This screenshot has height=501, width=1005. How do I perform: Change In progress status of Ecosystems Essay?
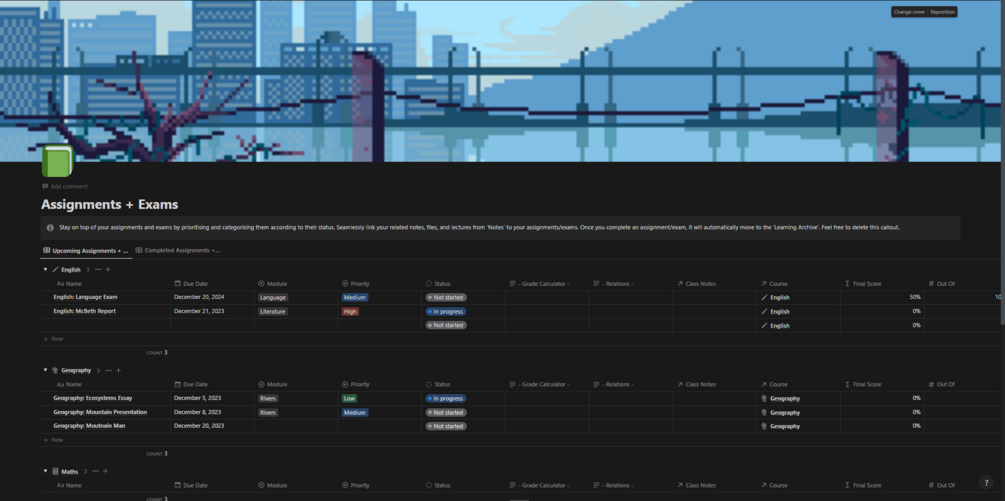(x=446, y=398)
